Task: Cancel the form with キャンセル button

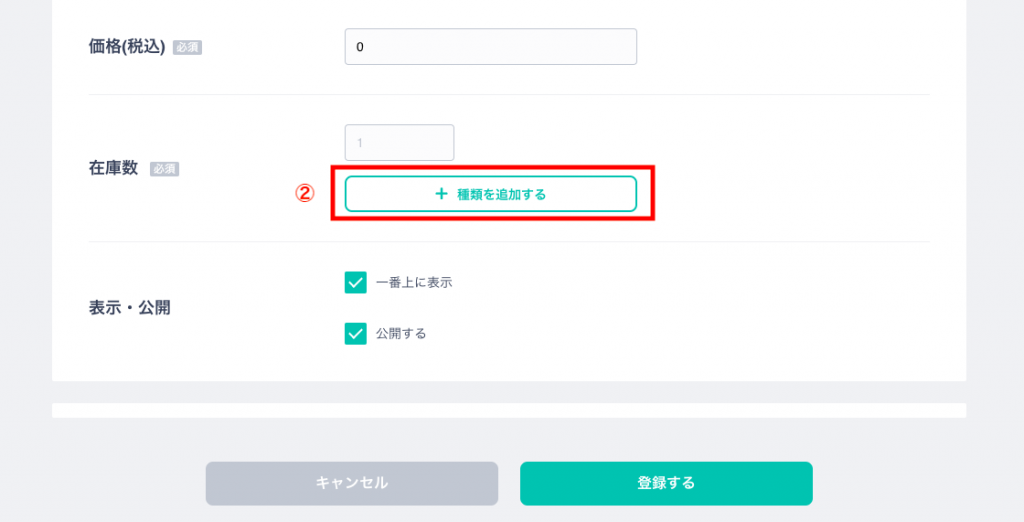Action: tap(352, 483)
